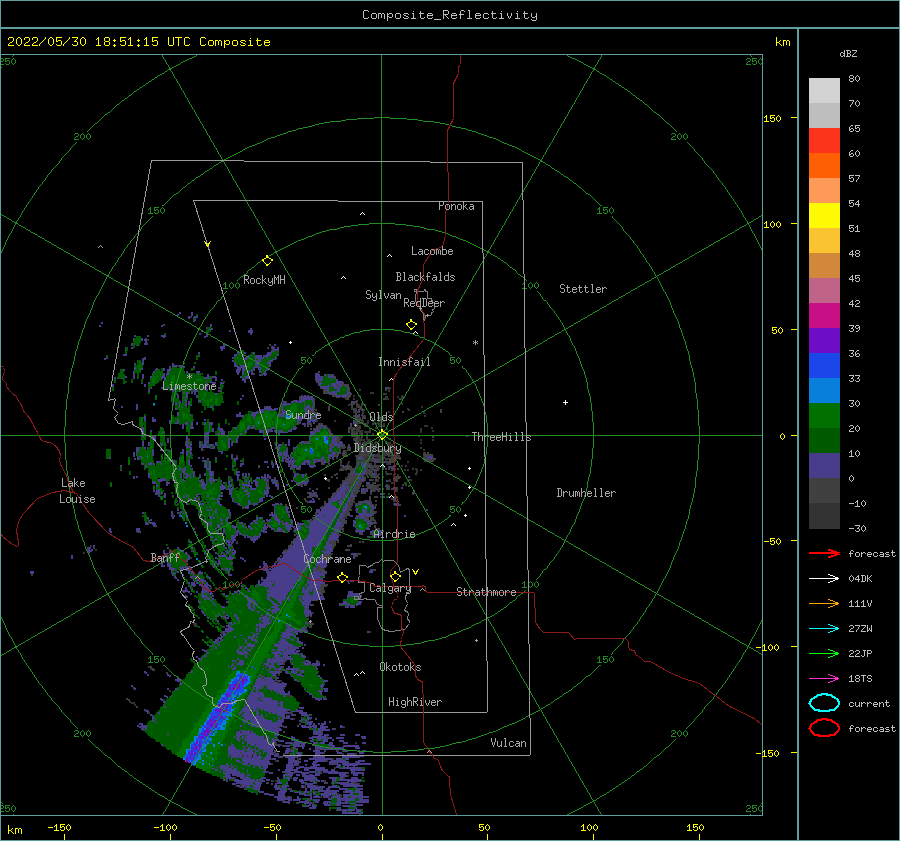900x841 pixels.
Task: Click the Vulcan city label
Action: click(509, 743)
